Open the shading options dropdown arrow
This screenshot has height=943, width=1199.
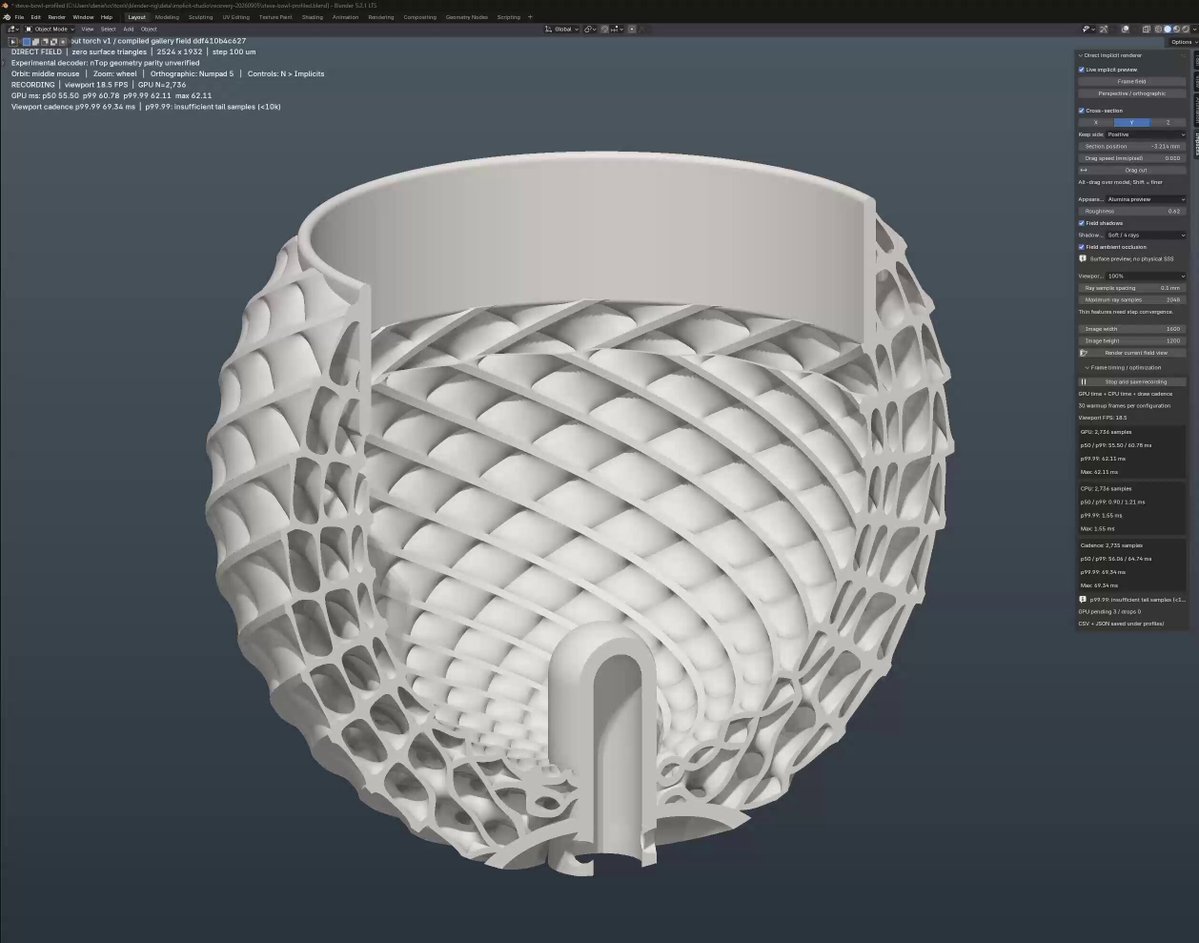coord(1194,29)
